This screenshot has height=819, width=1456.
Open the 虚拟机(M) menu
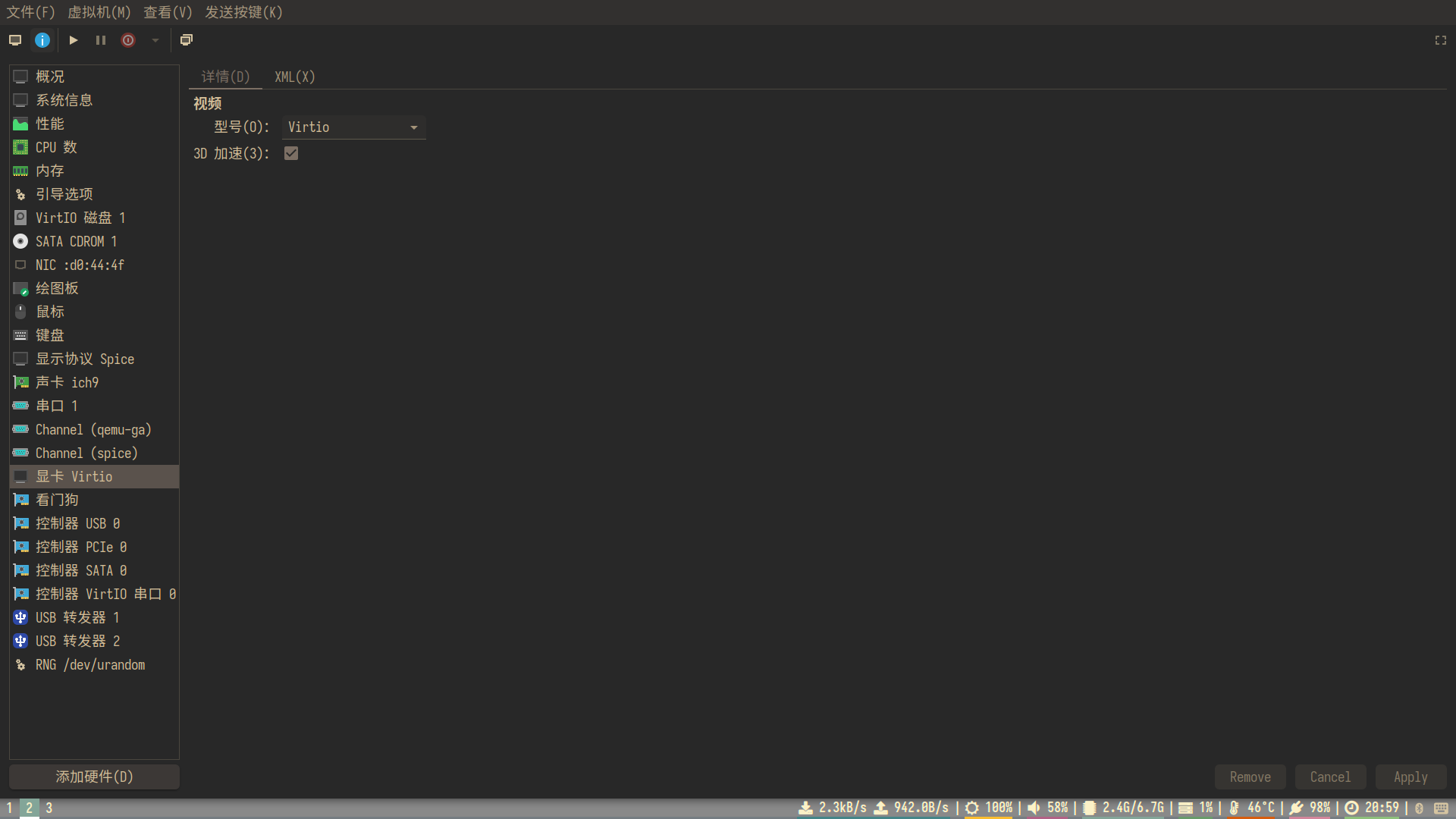click(x=99, y=12)
